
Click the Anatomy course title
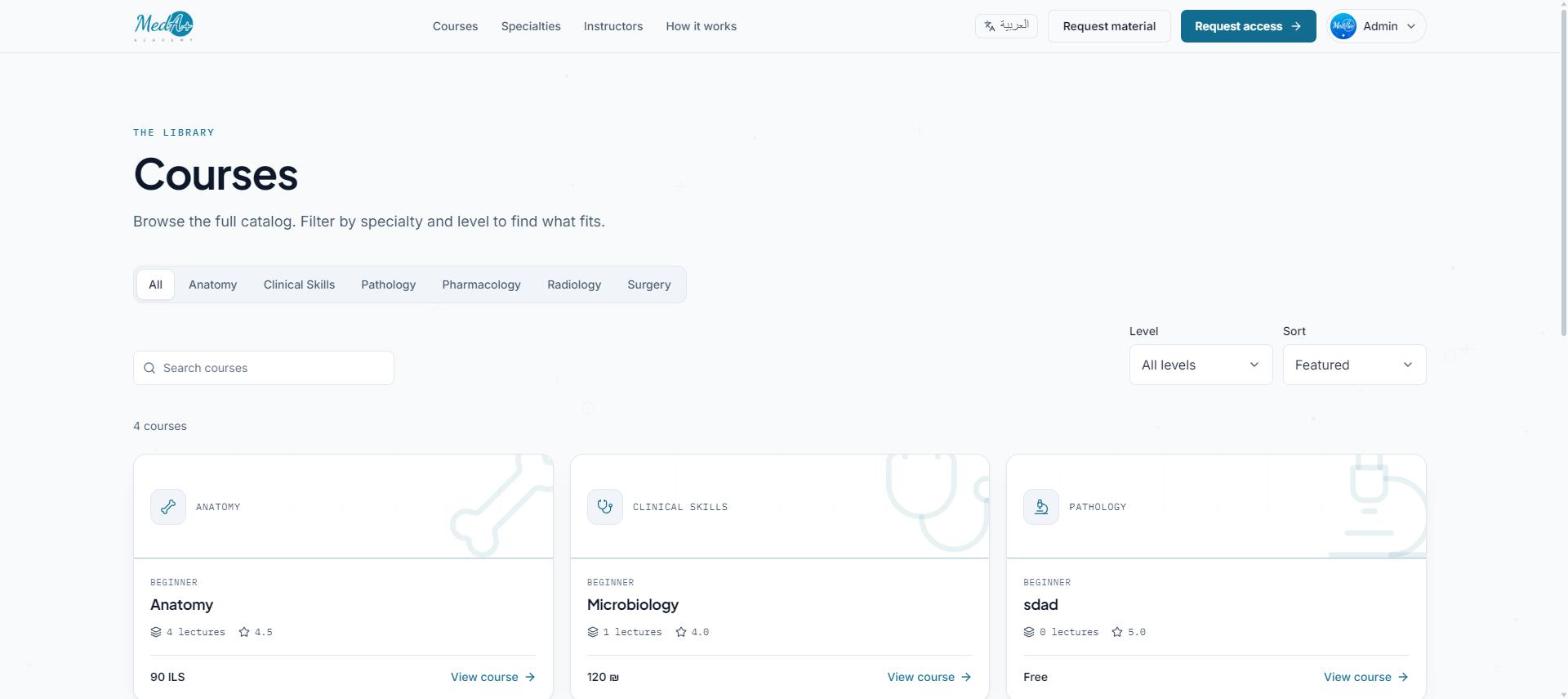pos(181,605)
